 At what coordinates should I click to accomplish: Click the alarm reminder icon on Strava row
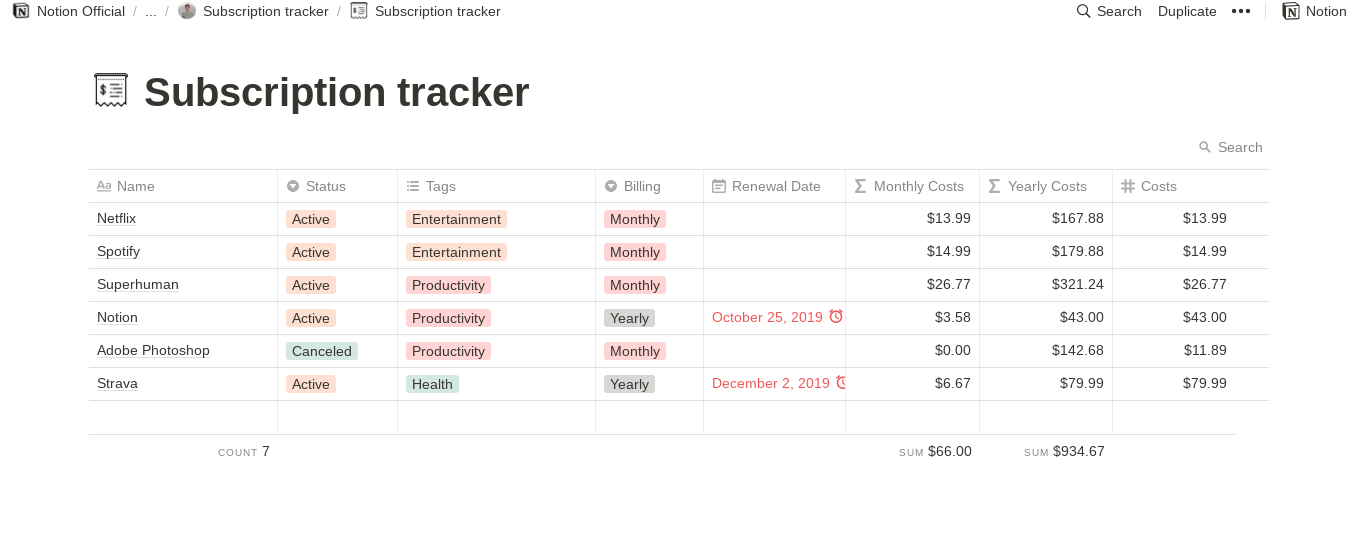click(841, 382)
